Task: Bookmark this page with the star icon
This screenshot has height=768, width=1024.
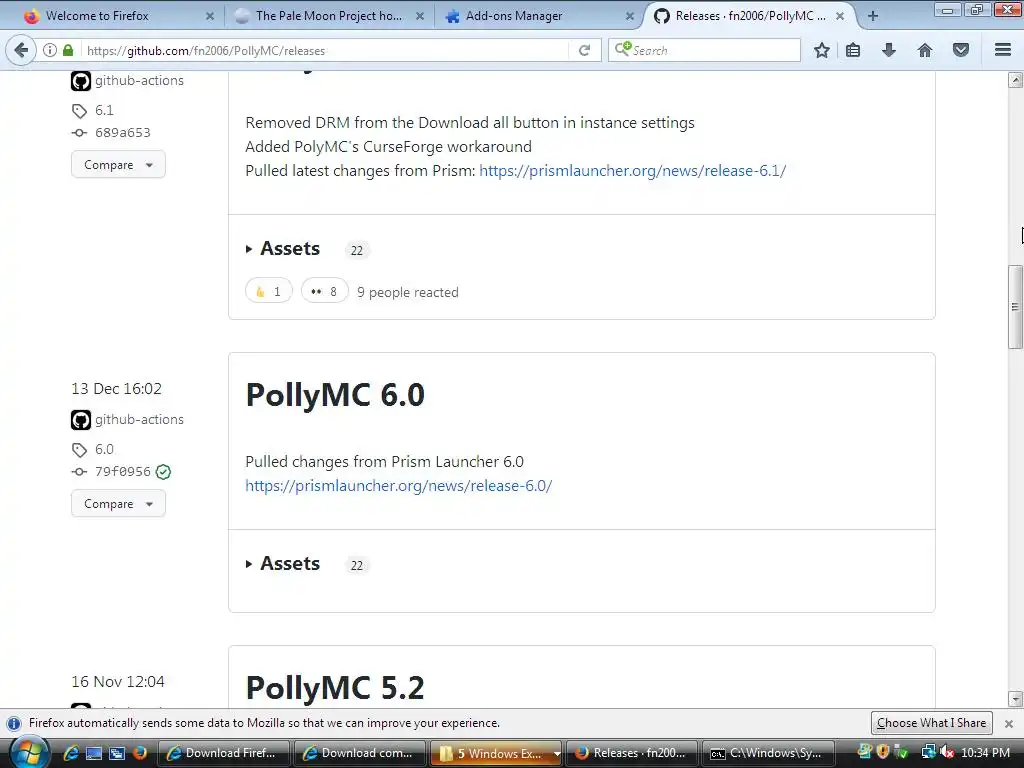Action: pos(822,50)
